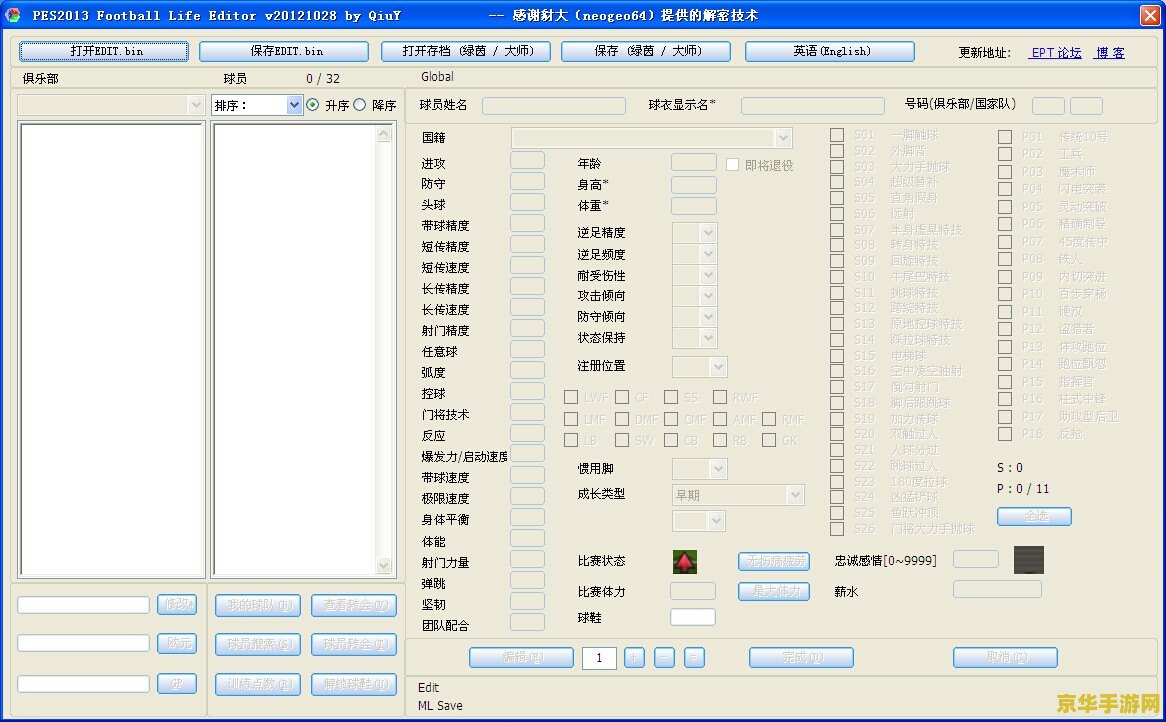This screenshot has height=722, width=1166.
Task: Check the GK position box
Action: pyautogui.click(x=769, y=440)
